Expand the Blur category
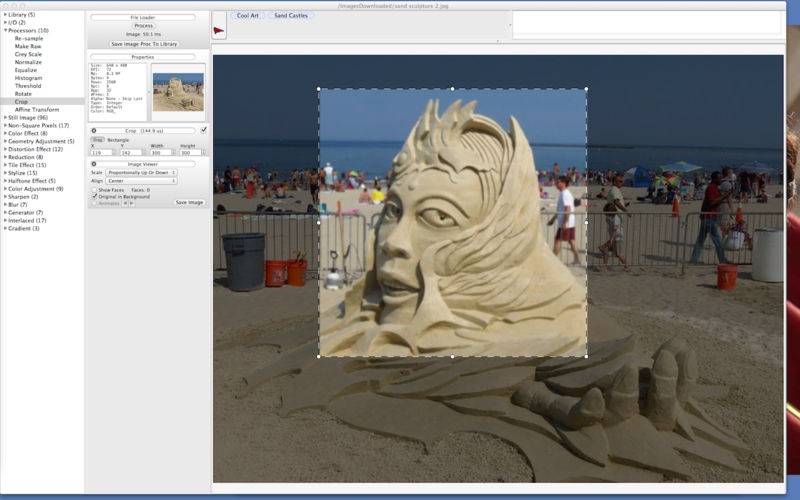The height and width of the screenshot is (500, 800). point(5,205)
